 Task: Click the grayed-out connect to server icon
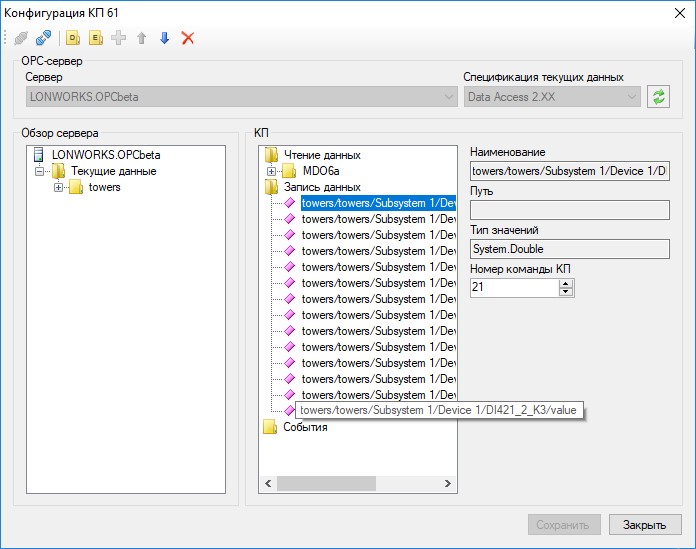tap(21, 38)
